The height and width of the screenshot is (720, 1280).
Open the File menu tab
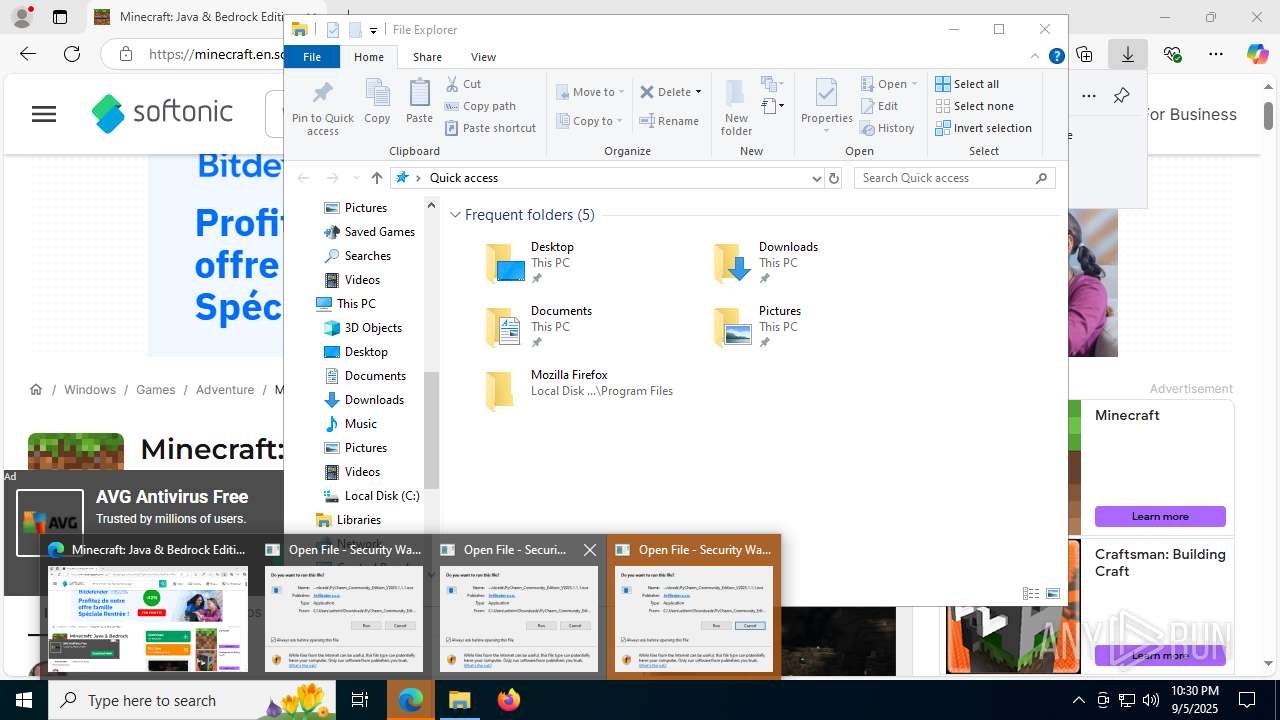tap(312, 57)
